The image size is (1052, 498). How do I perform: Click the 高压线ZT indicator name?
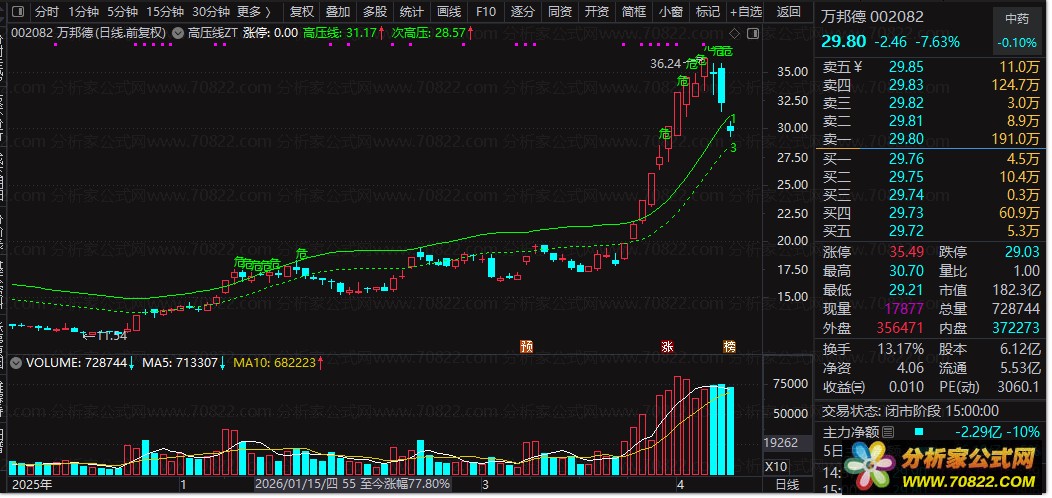(212, 32)
